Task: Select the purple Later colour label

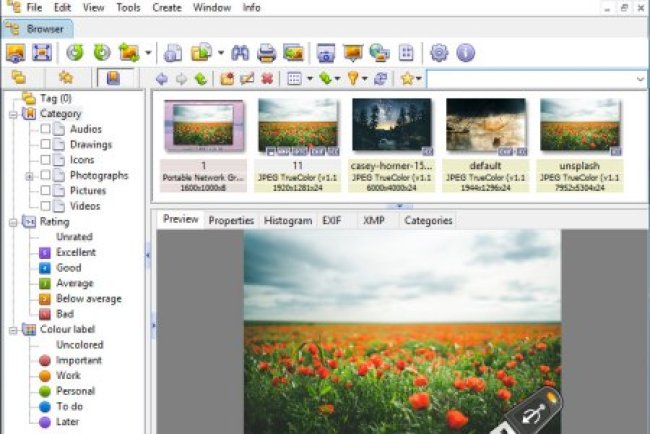Action: (x=69, y=423)
